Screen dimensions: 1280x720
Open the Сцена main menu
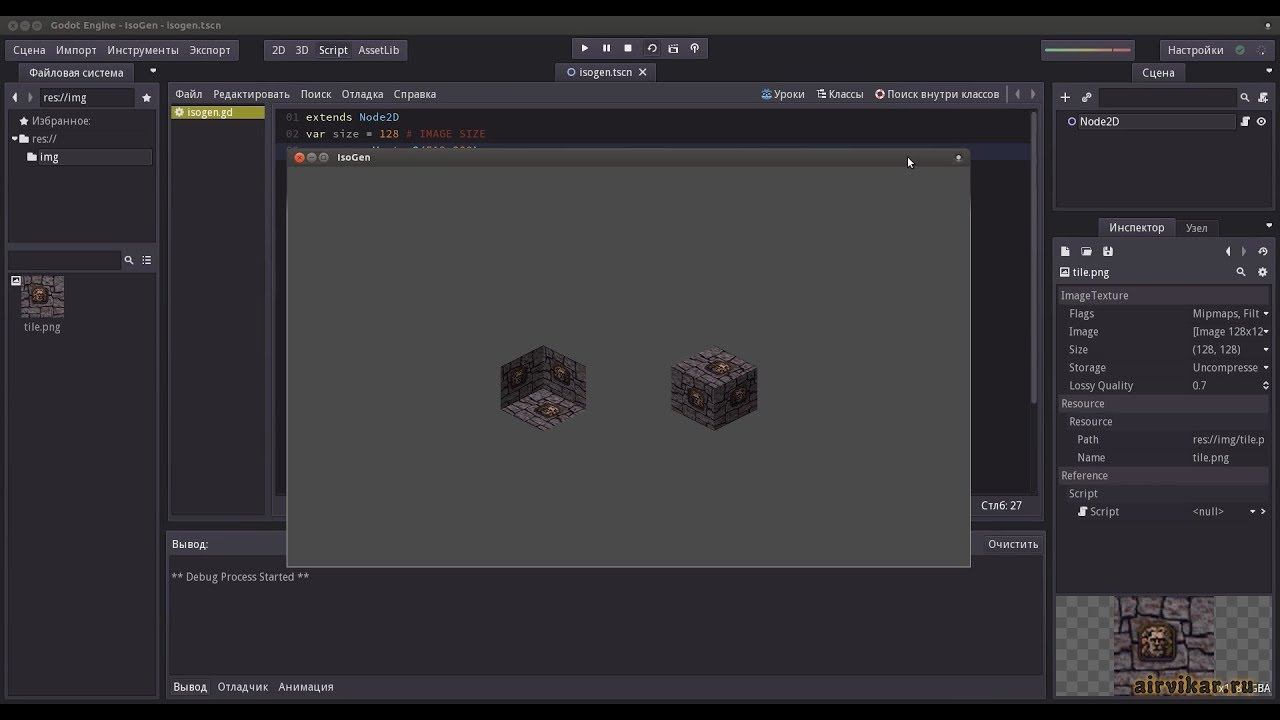click(x=29, y=50)
